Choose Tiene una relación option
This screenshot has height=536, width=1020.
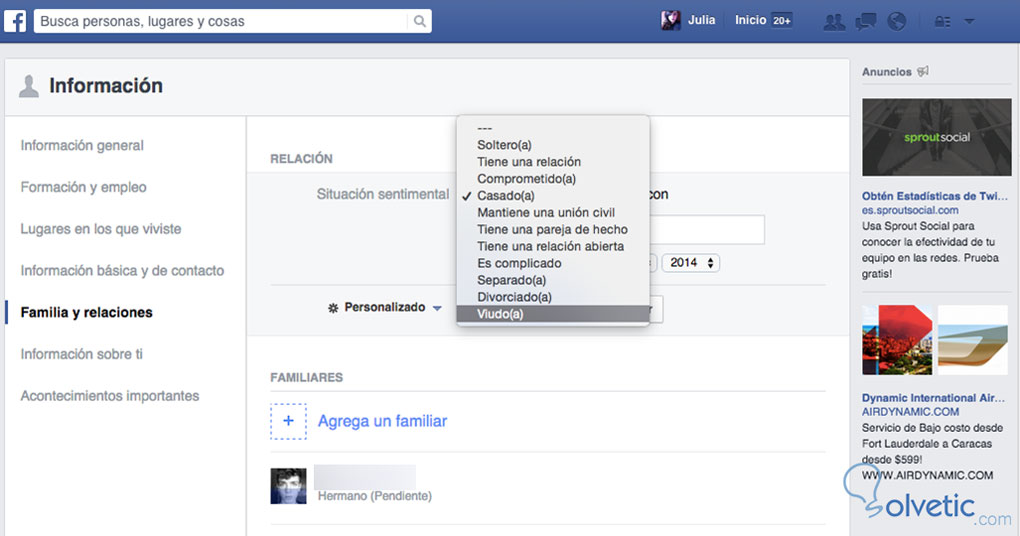553,161
